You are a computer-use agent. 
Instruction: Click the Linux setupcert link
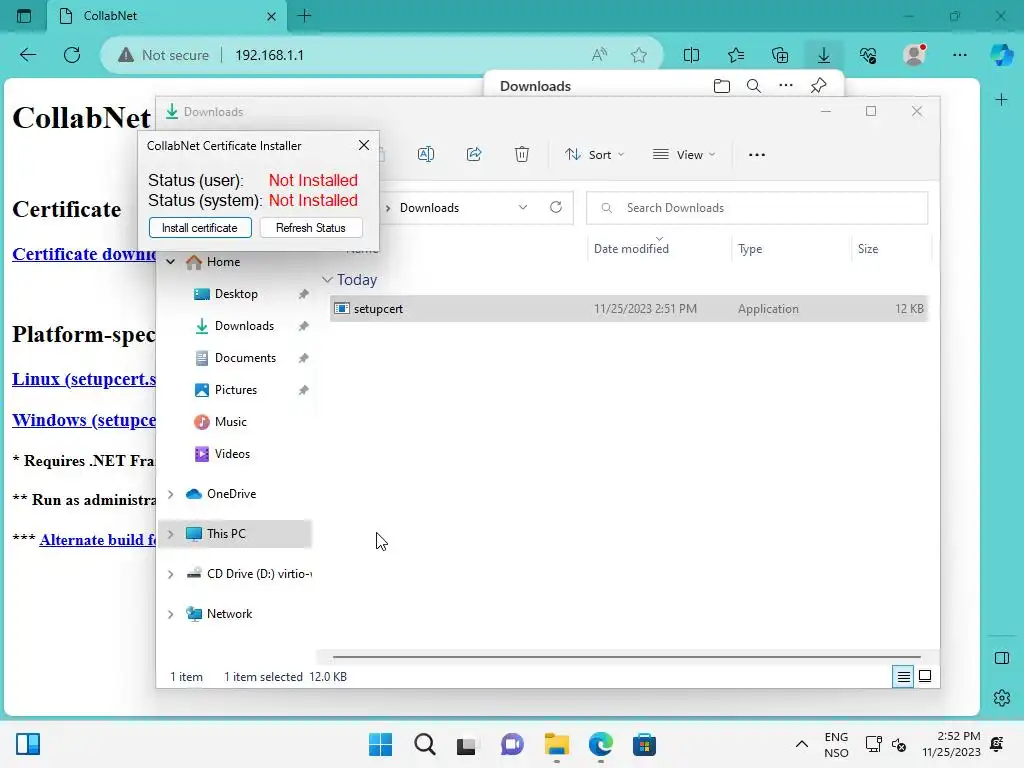[84, 379]
